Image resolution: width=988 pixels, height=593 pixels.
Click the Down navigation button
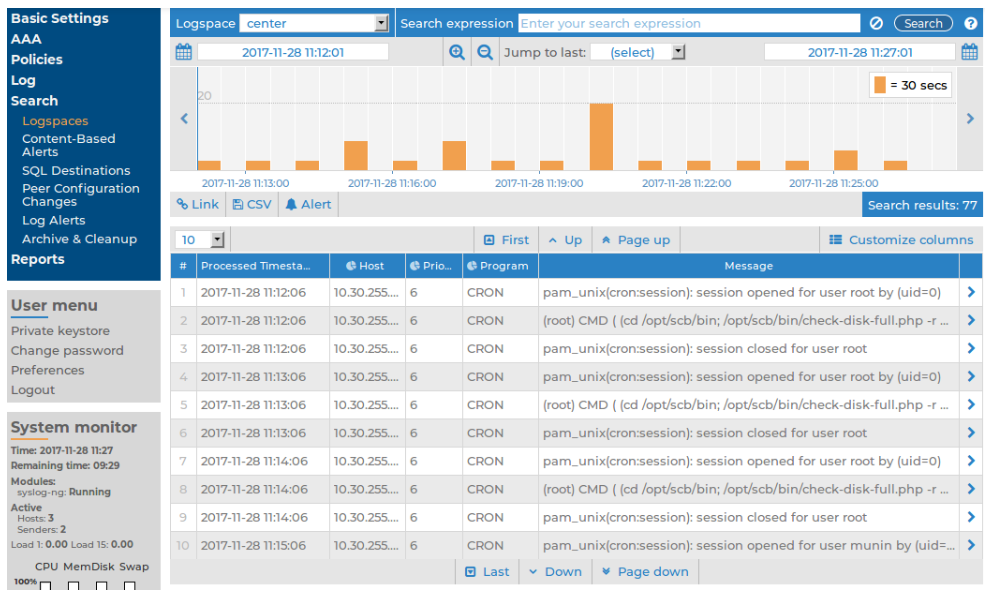point(555,572)
